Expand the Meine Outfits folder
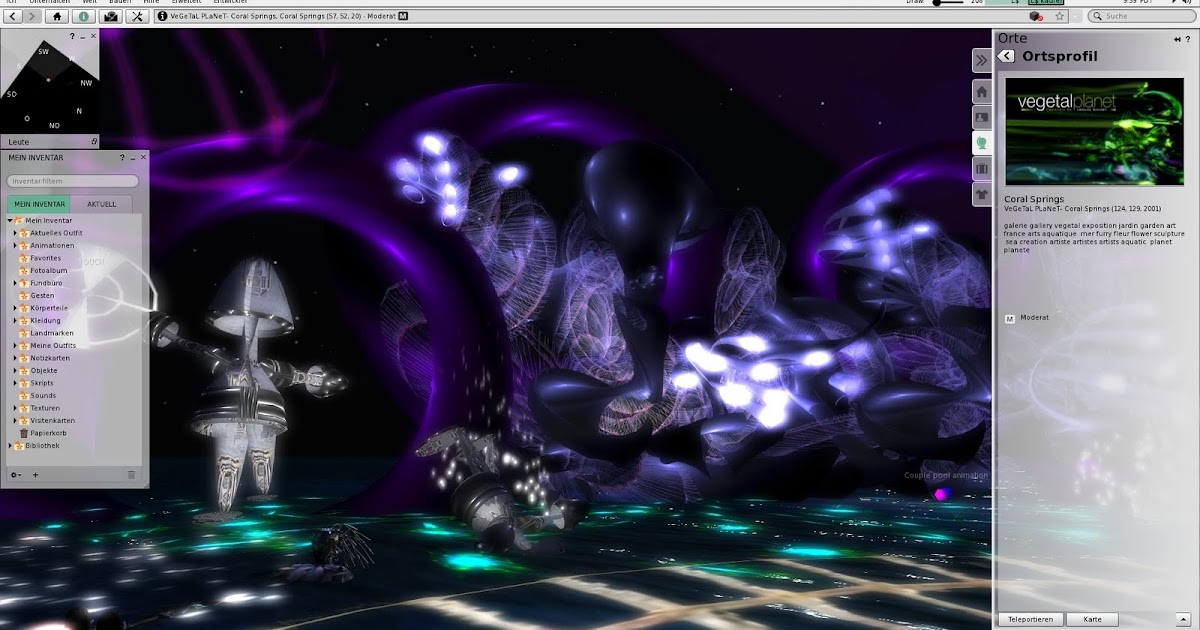The height and width of the screenshot is (630, 1200). [x=15, y=345]
